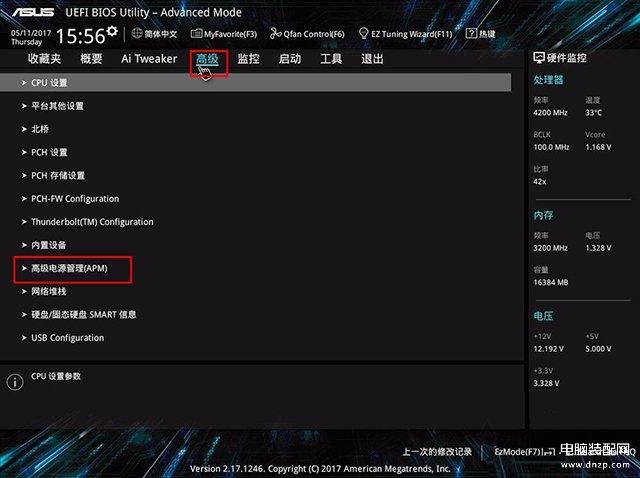640x478 pixels.
Task: Click the ASUS logo
Action: tap(33, 12)
